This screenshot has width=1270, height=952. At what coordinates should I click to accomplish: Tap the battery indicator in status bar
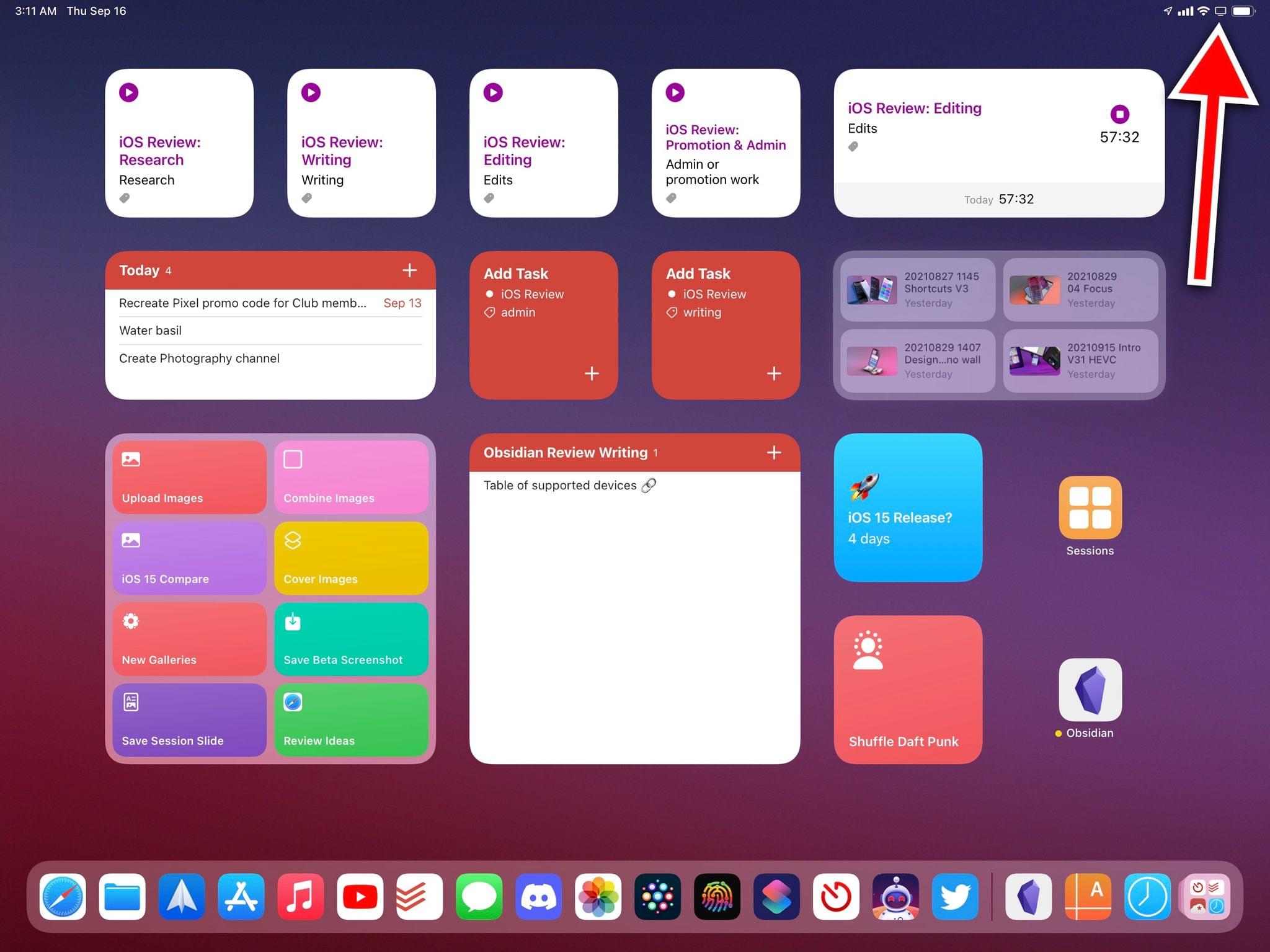click(x=1243, y=11)
